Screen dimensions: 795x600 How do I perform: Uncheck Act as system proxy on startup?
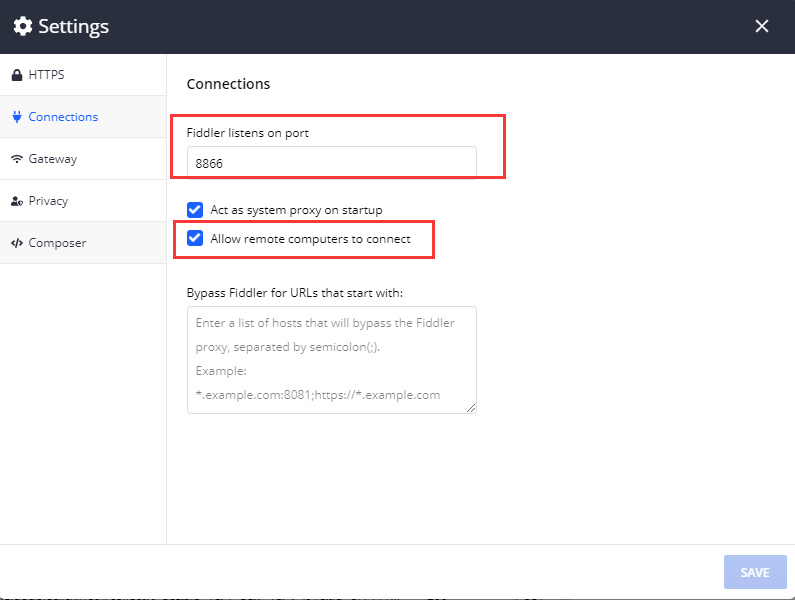[195, 210]
